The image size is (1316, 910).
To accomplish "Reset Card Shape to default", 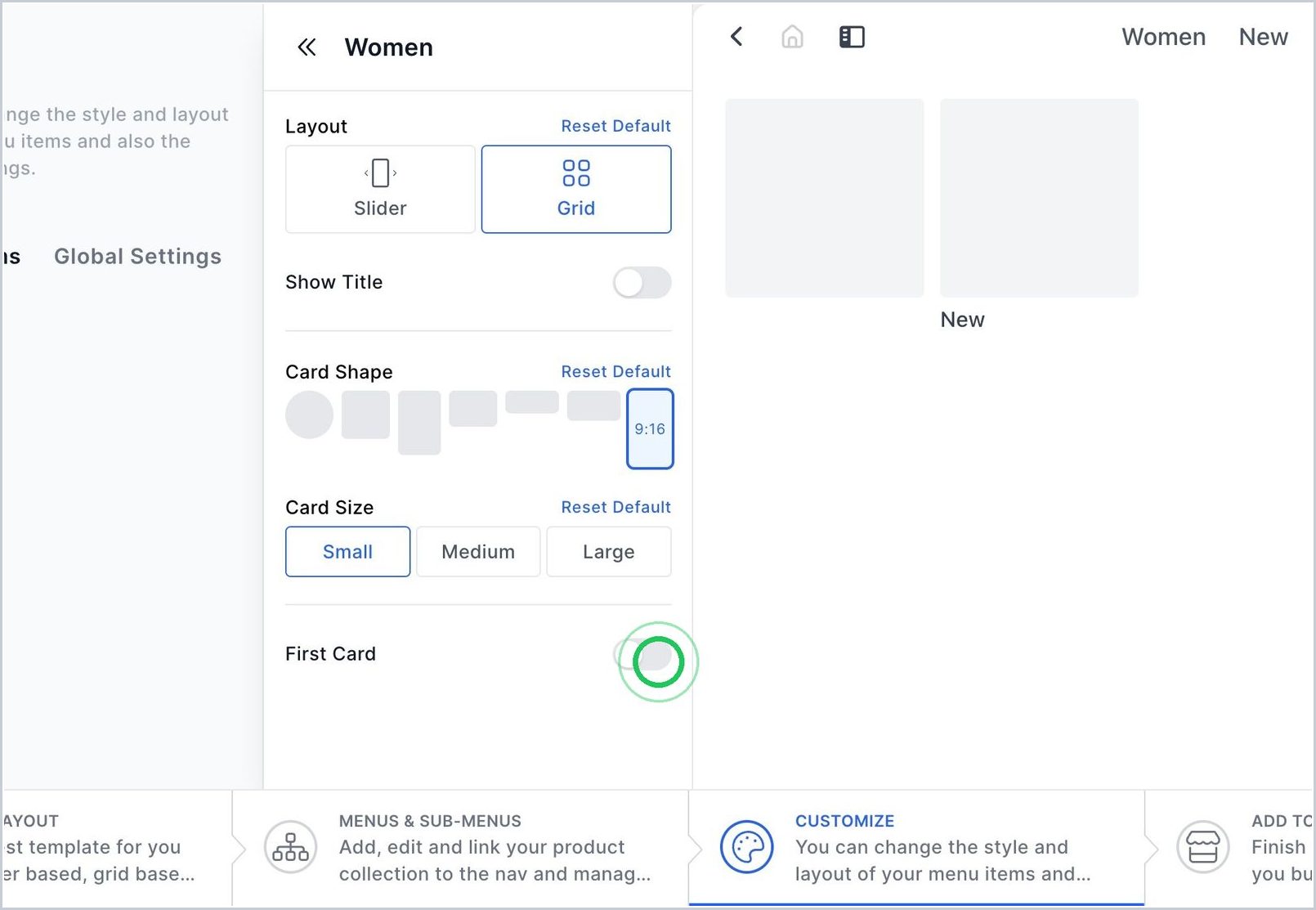I will [x=615, y=371].
